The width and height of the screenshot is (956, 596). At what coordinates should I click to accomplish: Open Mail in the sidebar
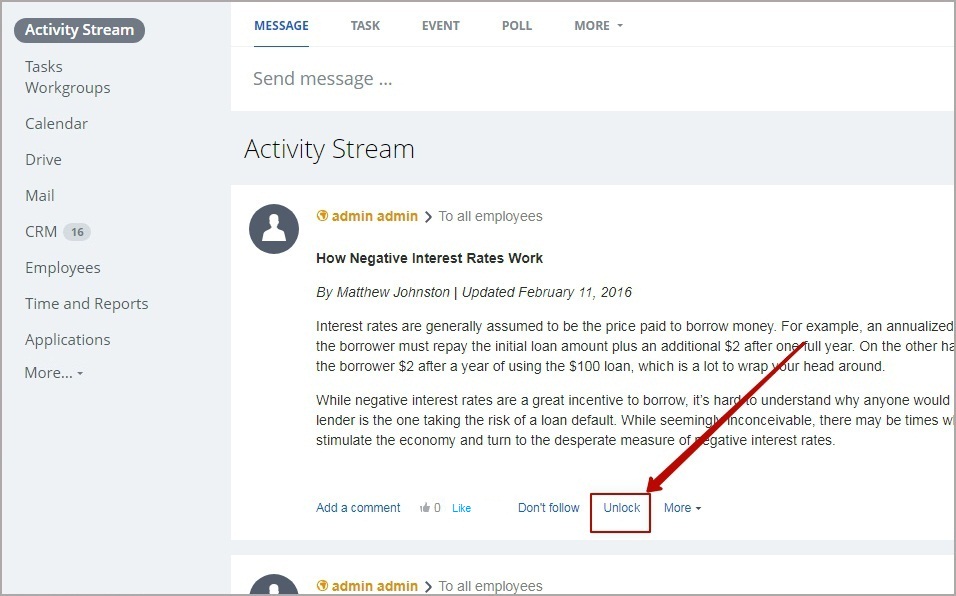tap(40, 196)
